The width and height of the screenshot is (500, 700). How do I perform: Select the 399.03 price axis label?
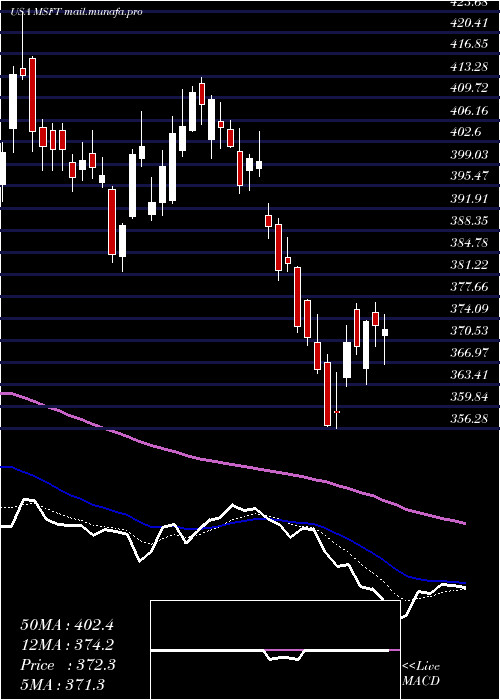coord(469,154)
